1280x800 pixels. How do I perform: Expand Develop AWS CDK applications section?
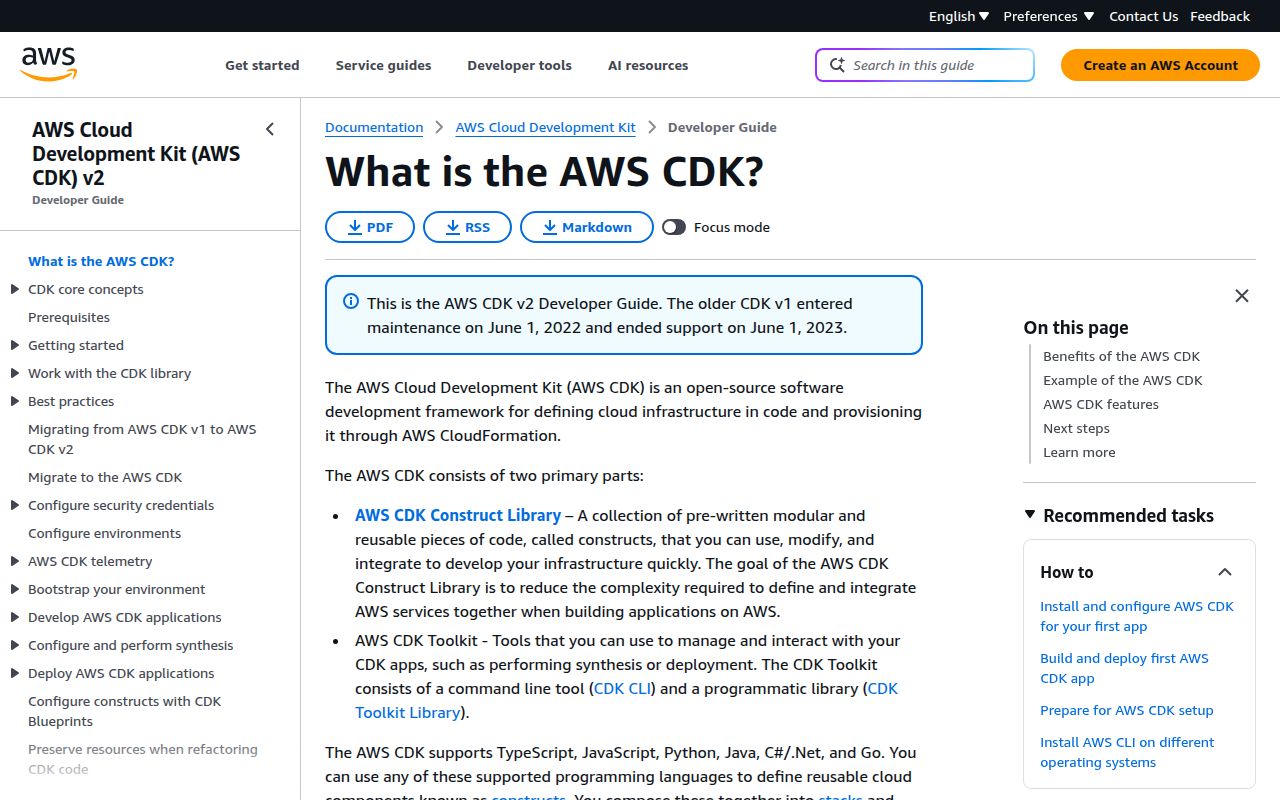[15, 617]
